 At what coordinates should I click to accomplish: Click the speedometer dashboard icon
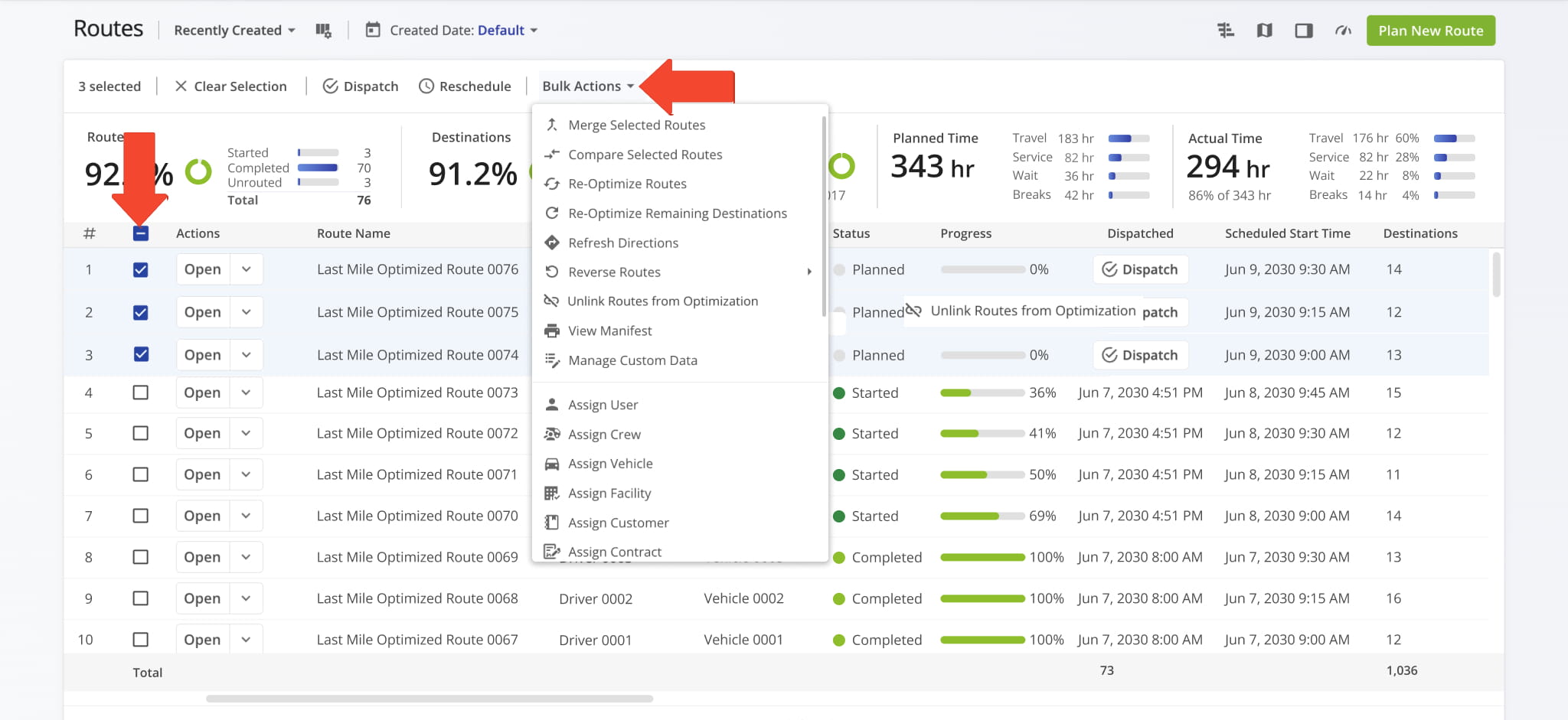point(1343,31)
